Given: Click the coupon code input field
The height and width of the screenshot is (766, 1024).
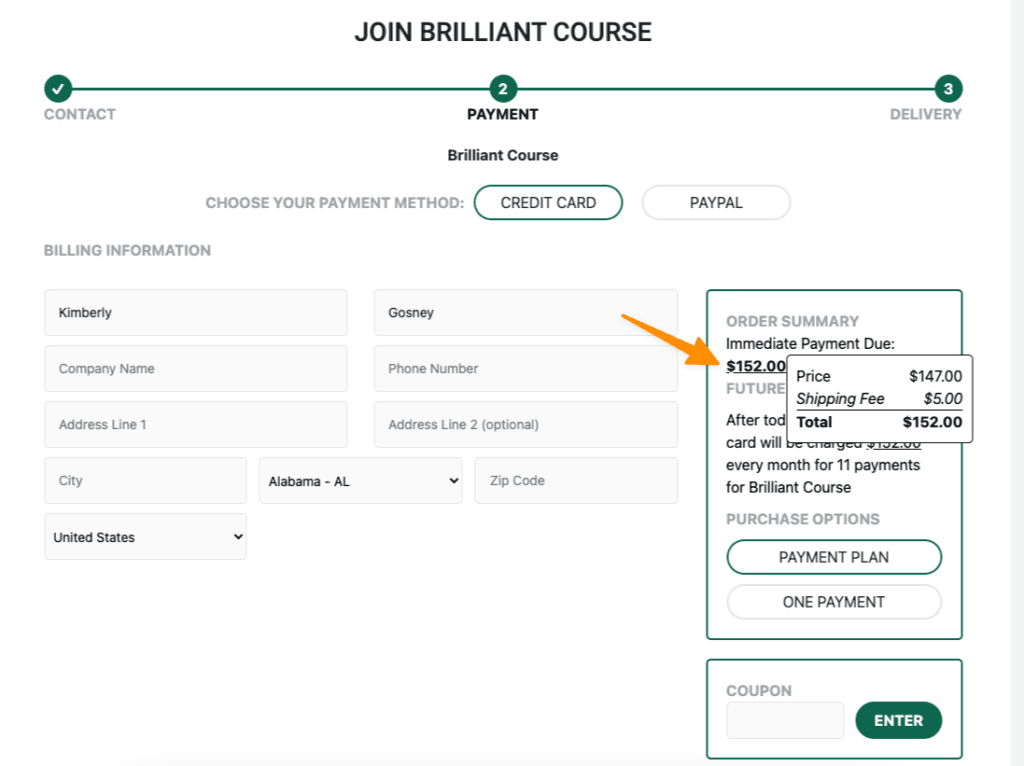Looking at the screenshot, I should coord(785,720).
